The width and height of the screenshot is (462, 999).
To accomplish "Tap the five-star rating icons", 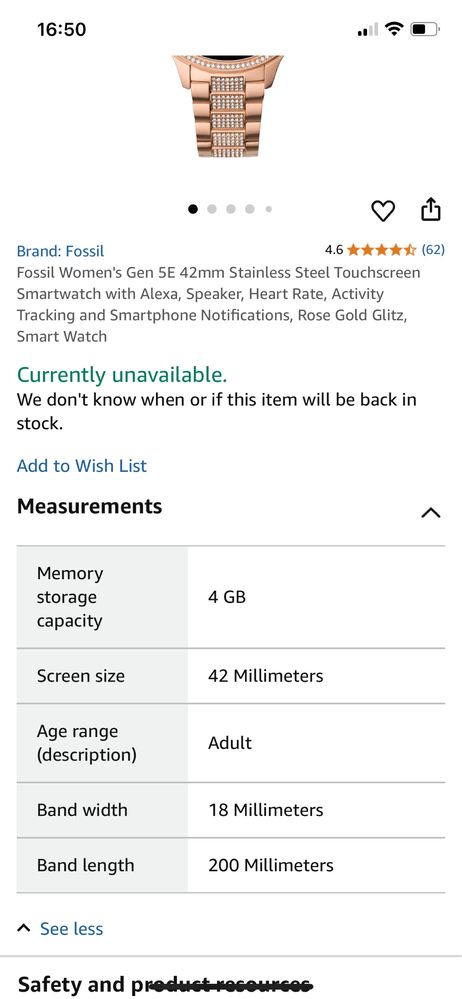I will (x=381, y=250).
